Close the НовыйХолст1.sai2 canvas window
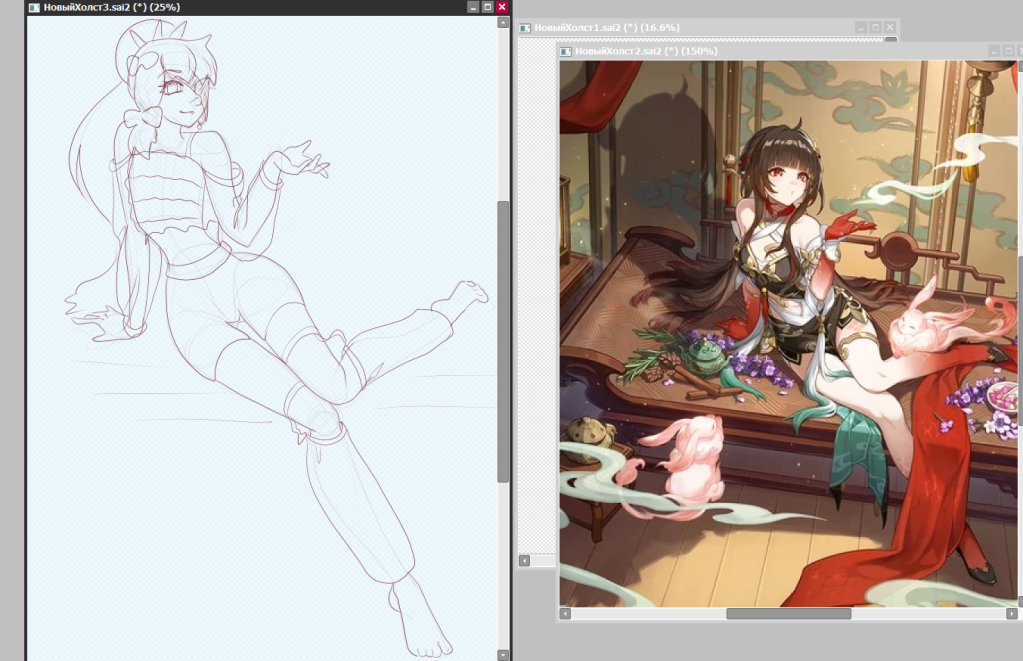 click(889, 27)
